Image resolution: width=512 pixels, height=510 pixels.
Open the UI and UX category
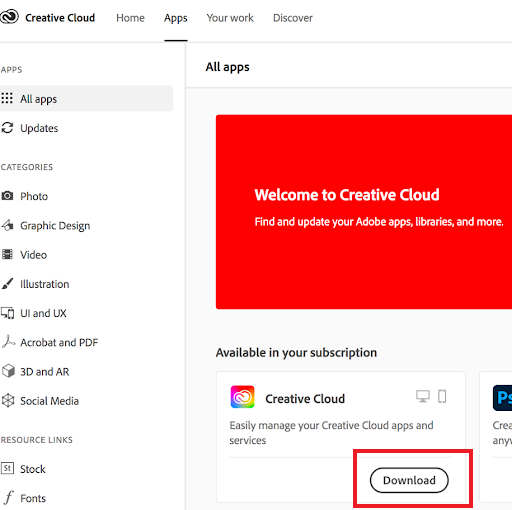pos(43,313)
